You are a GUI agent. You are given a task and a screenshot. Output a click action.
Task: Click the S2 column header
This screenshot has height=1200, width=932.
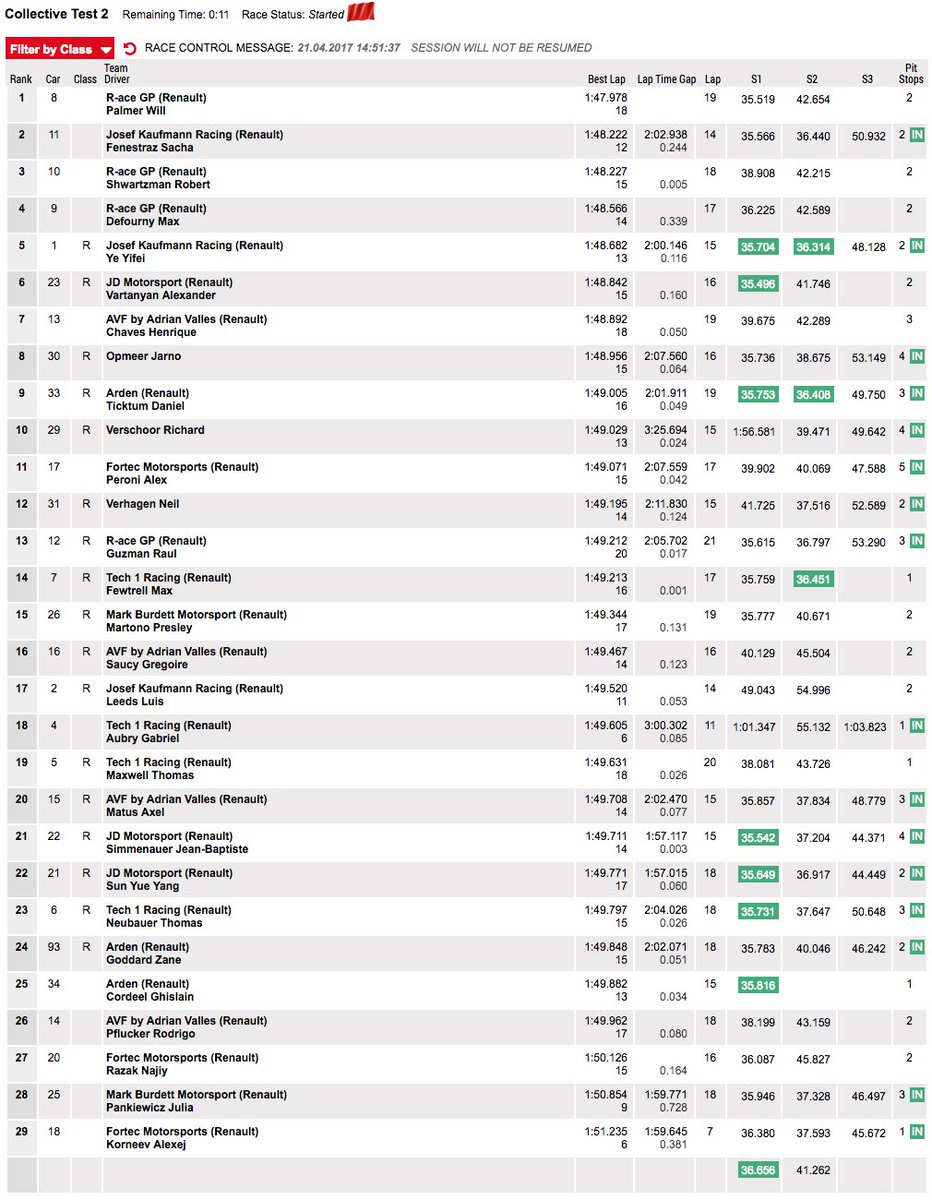click(812, 79)
